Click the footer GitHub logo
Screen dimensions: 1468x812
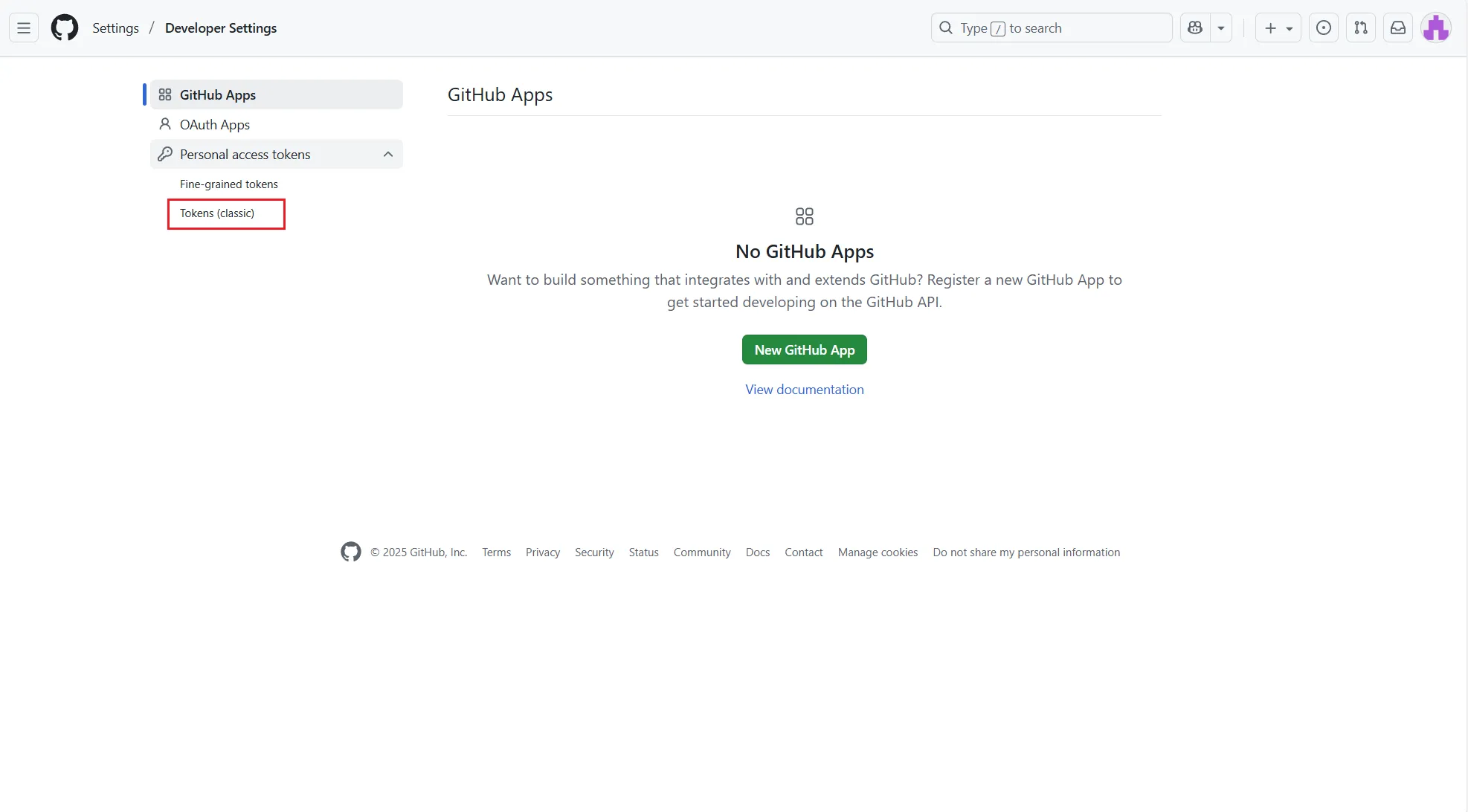pos(351,552)
